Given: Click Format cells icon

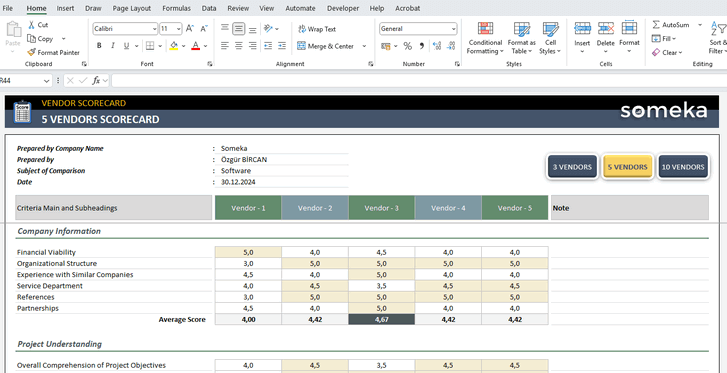Looking at the screenshot, I should click(x=629, y=27).
